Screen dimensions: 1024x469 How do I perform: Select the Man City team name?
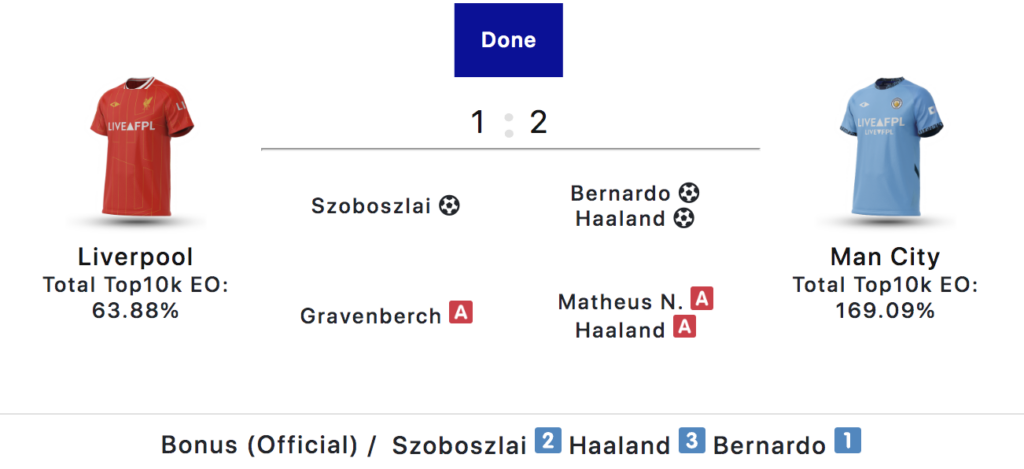tap(885, 257)
